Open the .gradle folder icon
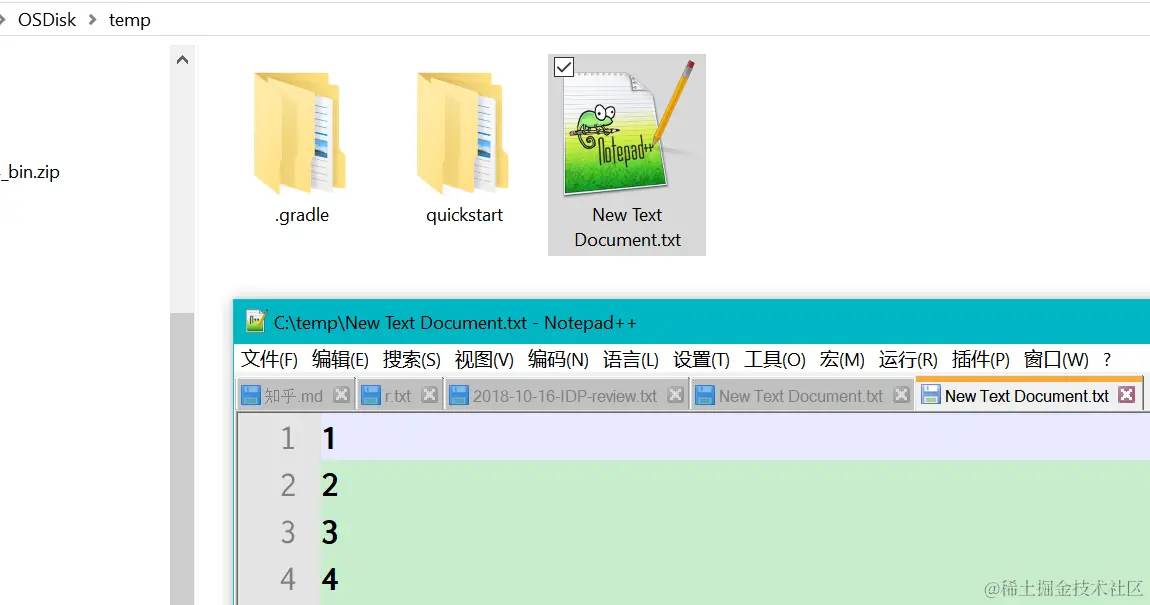This screenshot has width=1150, height=605. coord(300,132)
